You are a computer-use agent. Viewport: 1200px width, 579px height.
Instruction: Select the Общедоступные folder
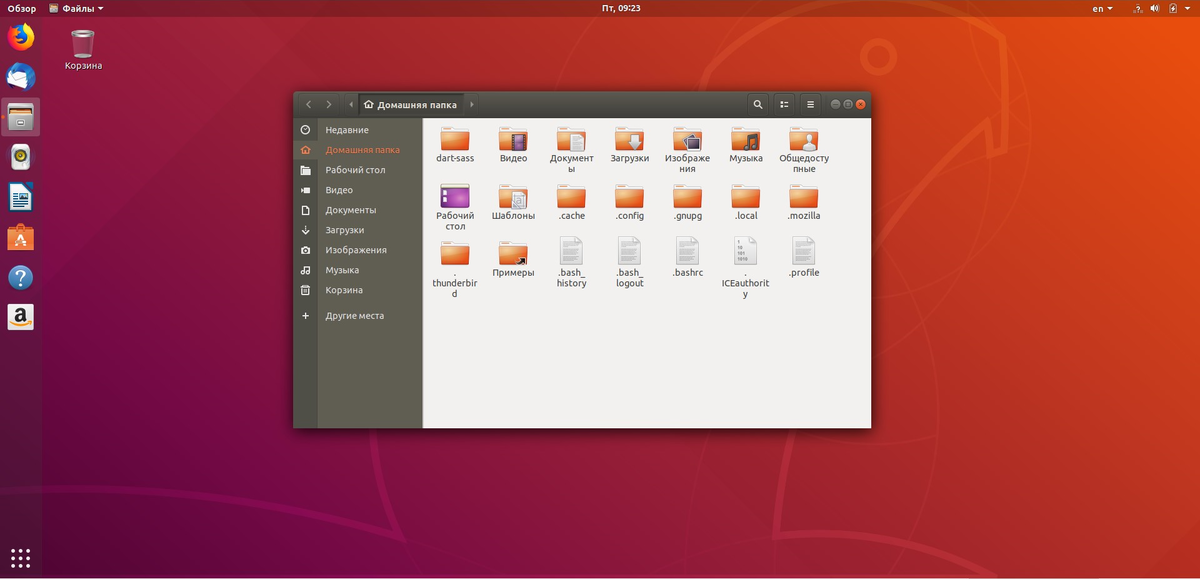pos(804,140)
